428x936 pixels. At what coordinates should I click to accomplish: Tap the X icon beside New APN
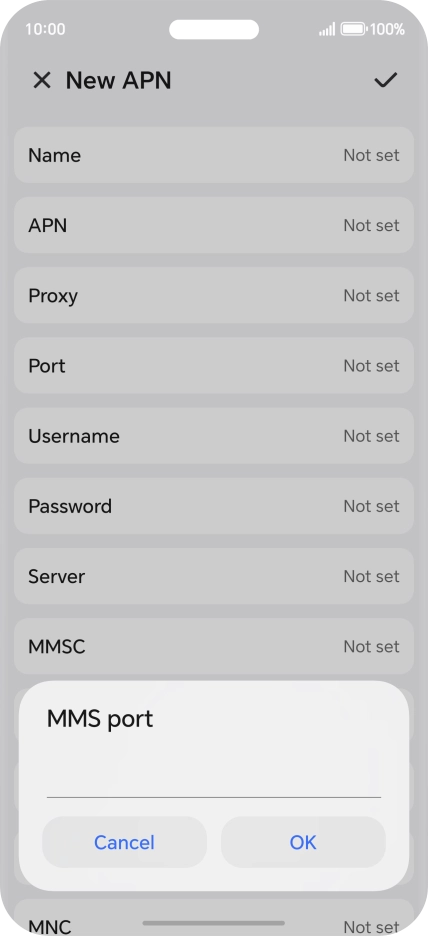(42, 80)
